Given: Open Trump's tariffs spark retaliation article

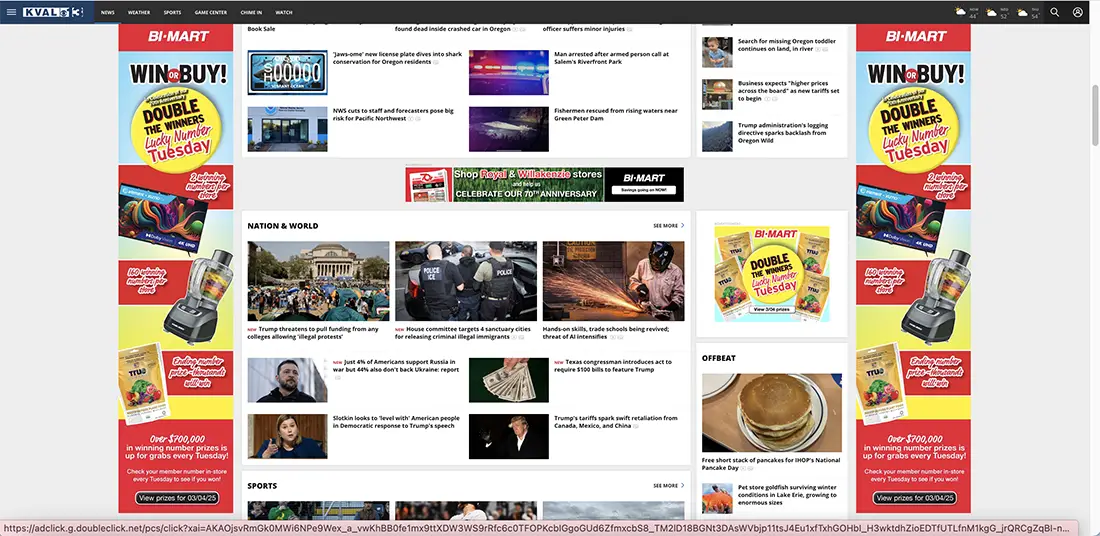Looking at the screenshot, I should tap(615, 422).
